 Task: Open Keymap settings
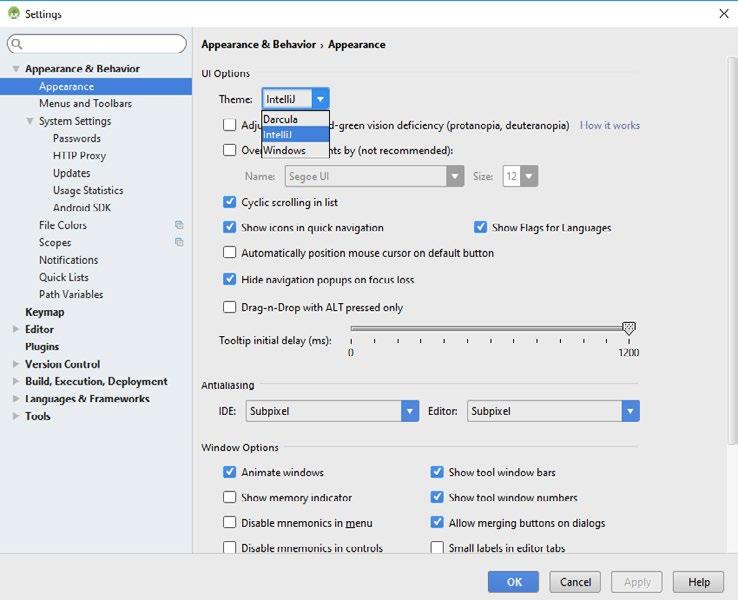tap(45, 312)
